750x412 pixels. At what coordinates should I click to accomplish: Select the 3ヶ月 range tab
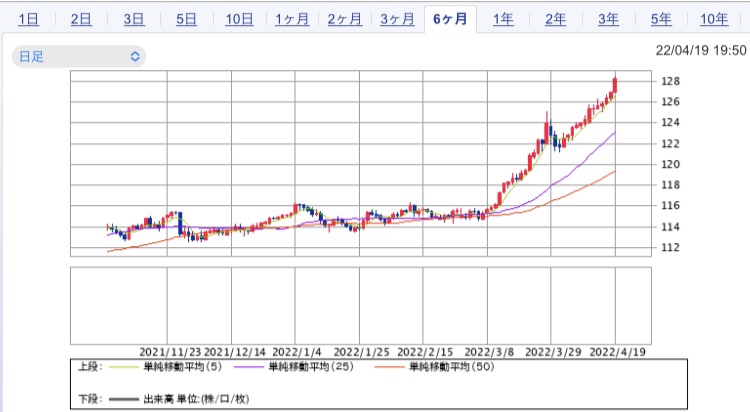click(x=397, y=19)
